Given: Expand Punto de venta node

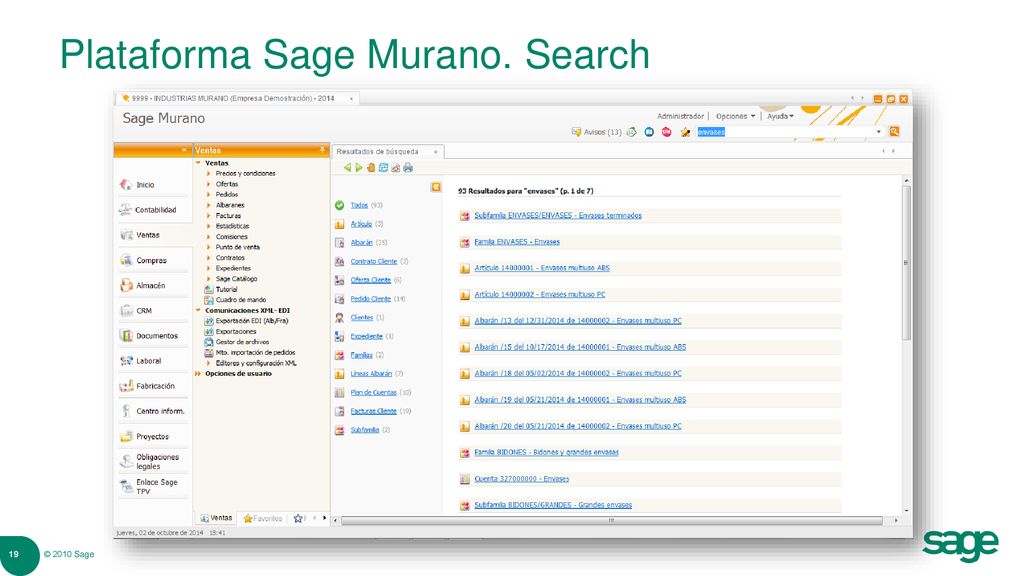Looking at the screenshot, I should 208,248.
